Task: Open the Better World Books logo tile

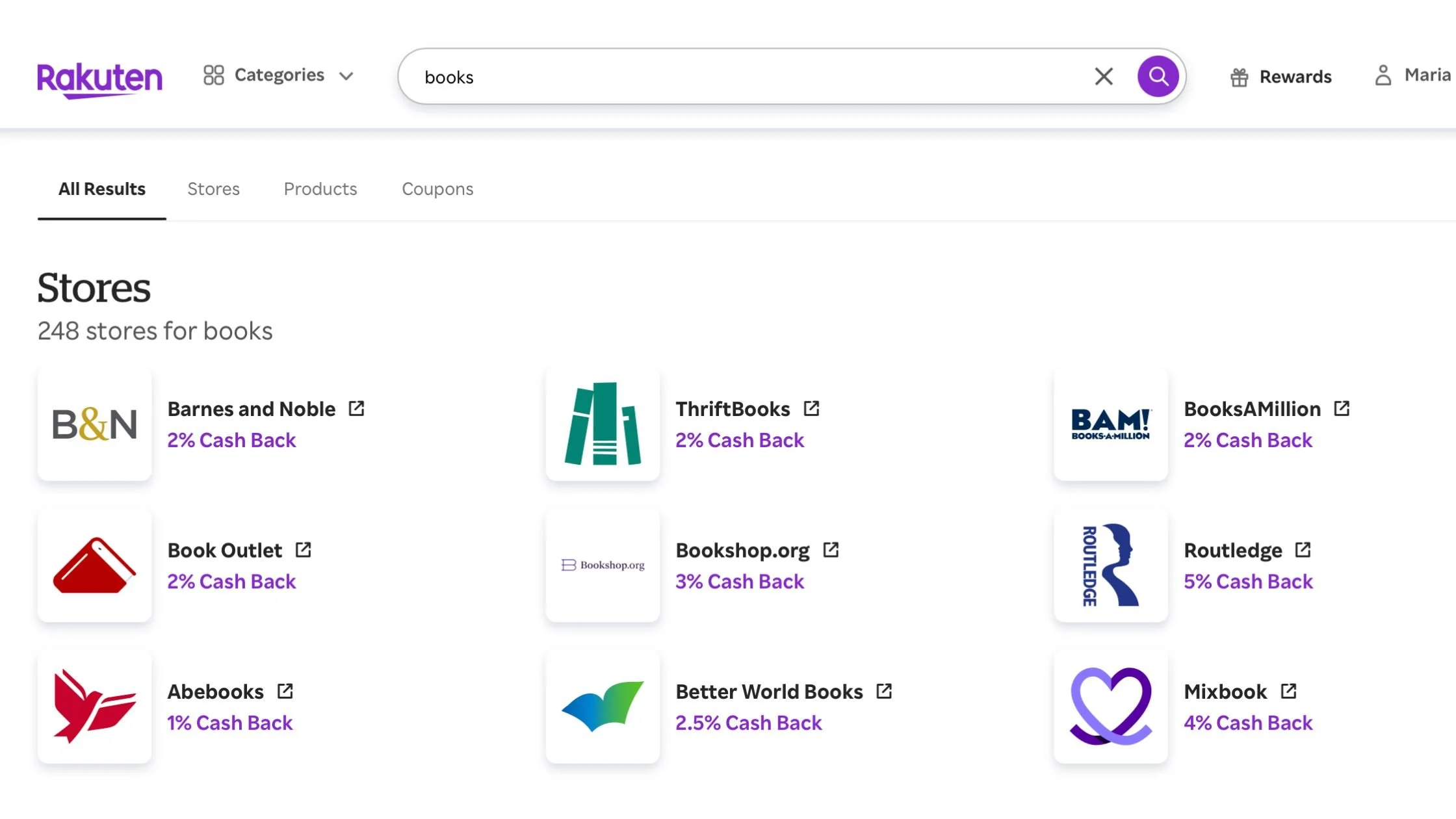Action: (x=603, y=707)
